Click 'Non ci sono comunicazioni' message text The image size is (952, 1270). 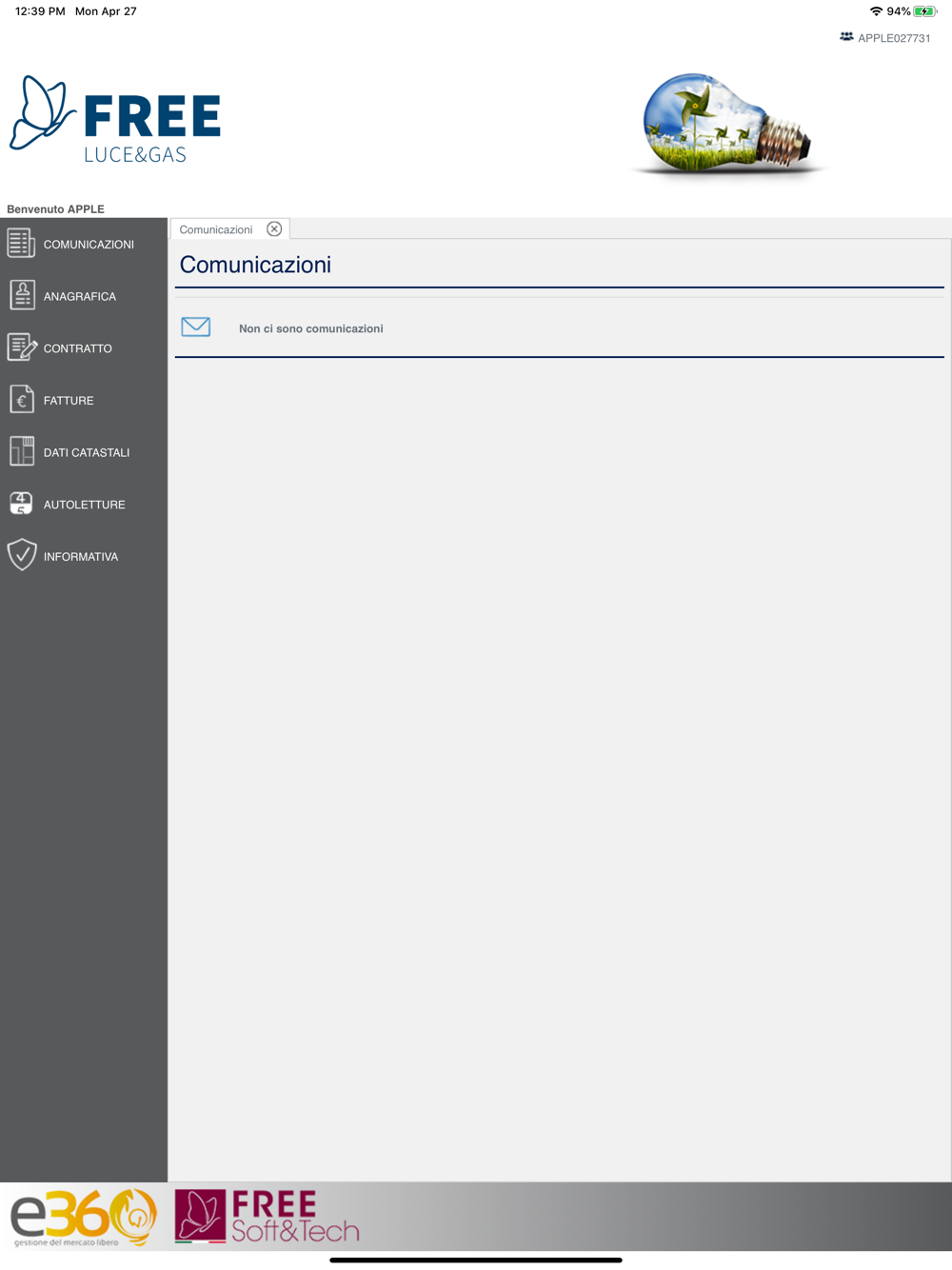click(x=311, y=328)
